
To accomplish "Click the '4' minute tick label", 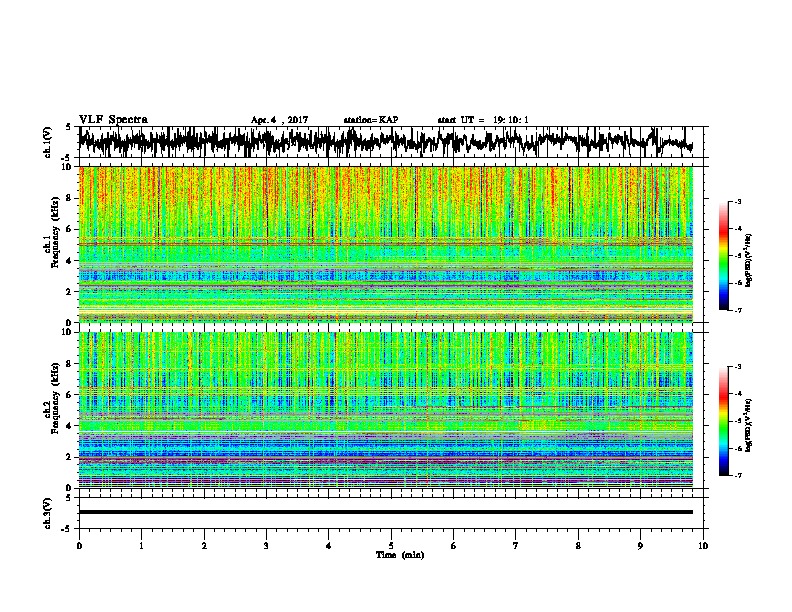I will click(x=329, y=546).
